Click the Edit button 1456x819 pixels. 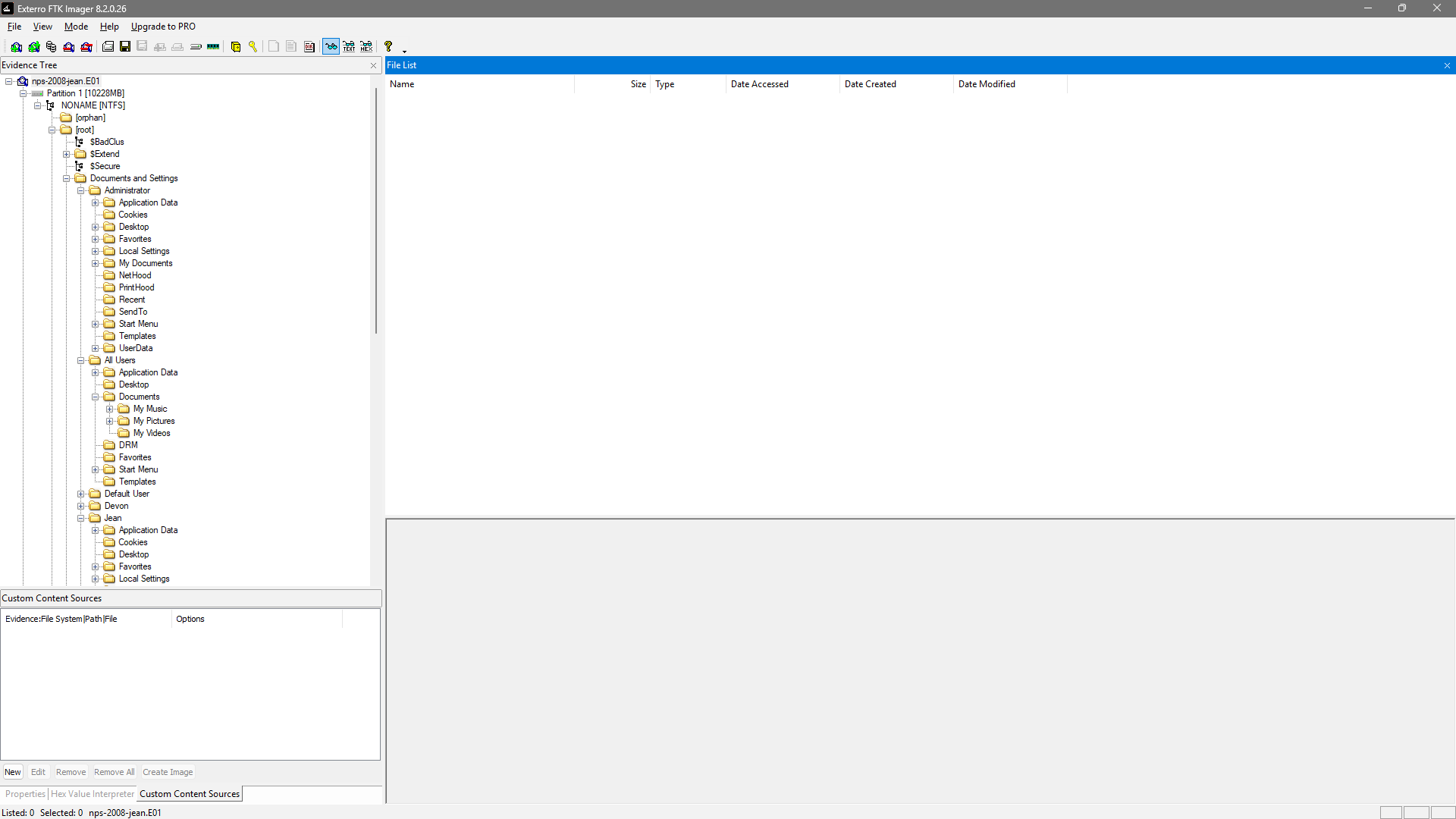pyautogui.click(x=38, y=772)
